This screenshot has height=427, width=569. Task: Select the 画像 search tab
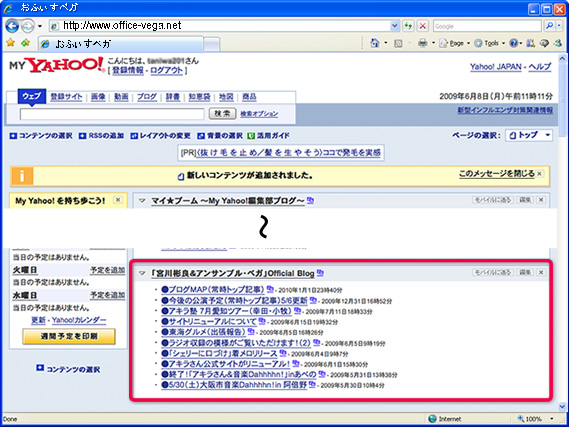coord(98,97)
